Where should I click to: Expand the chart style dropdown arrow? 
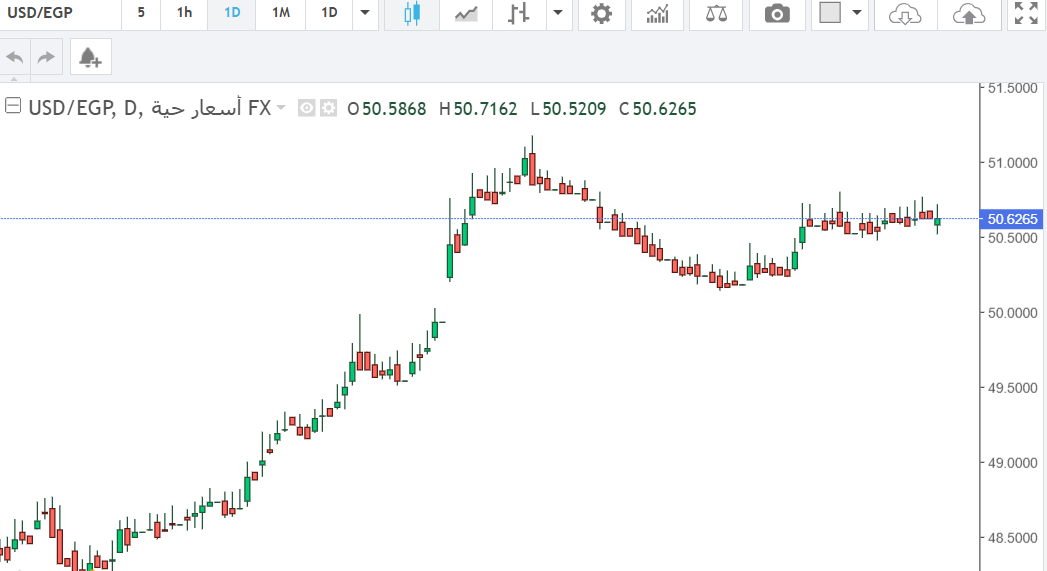(x=557, y=14)
